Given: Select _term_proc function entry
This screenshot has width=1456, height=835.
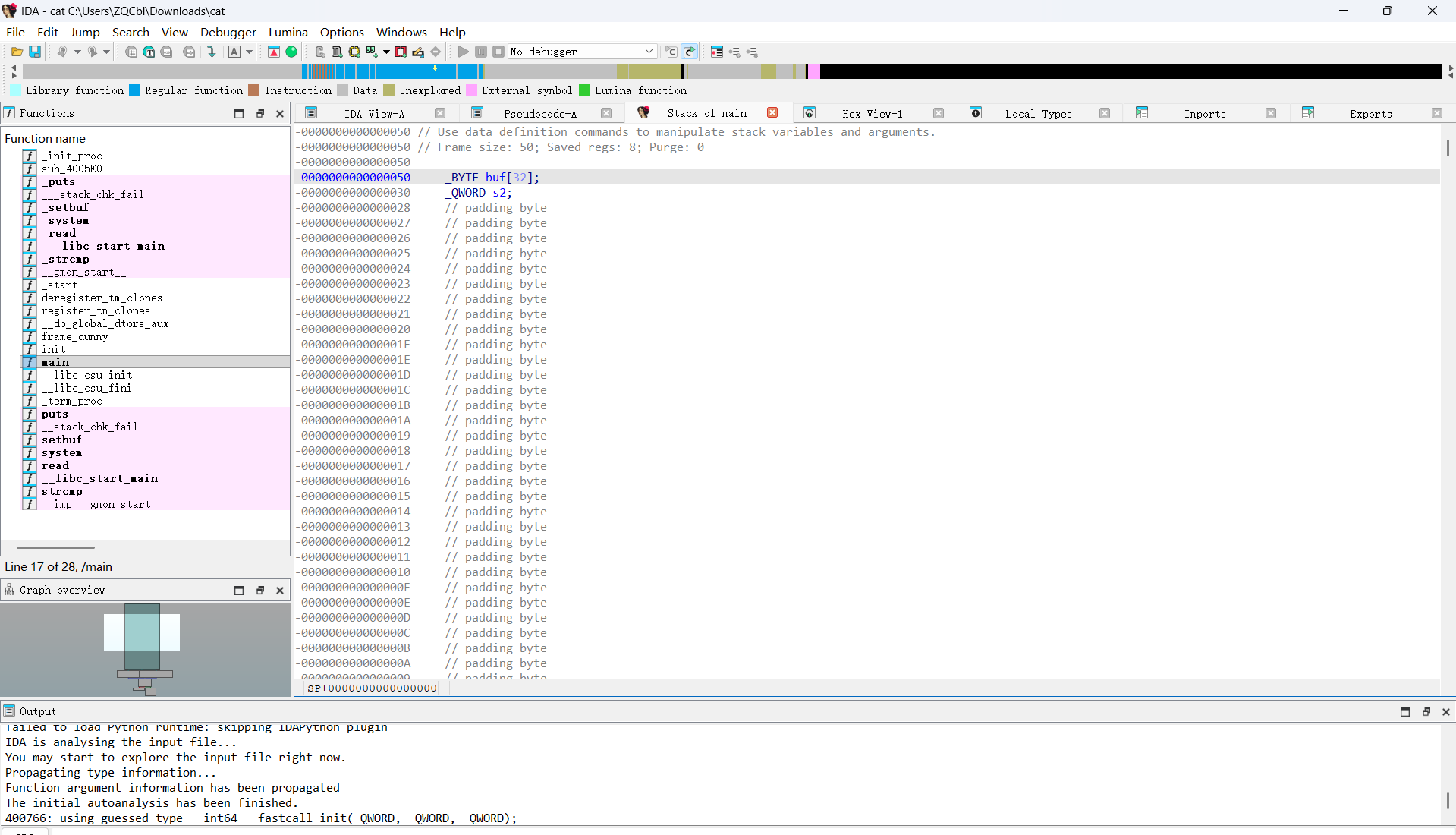Looking at the screenshot, I should (x=155, y=401).
